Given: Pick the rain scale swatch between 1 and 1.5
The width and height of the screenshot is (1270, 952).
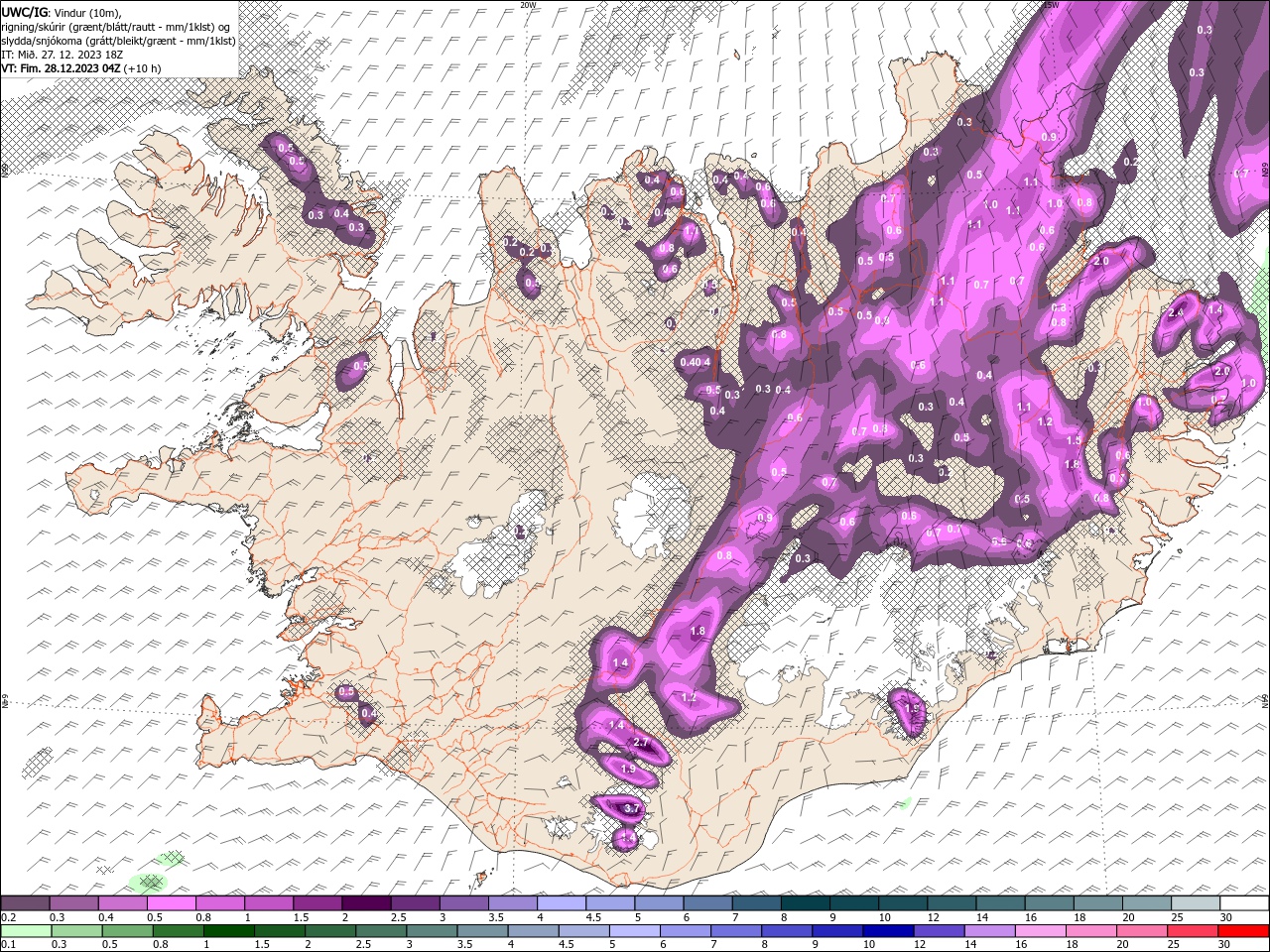Looking at the screenshot, I should coord(228,931).
